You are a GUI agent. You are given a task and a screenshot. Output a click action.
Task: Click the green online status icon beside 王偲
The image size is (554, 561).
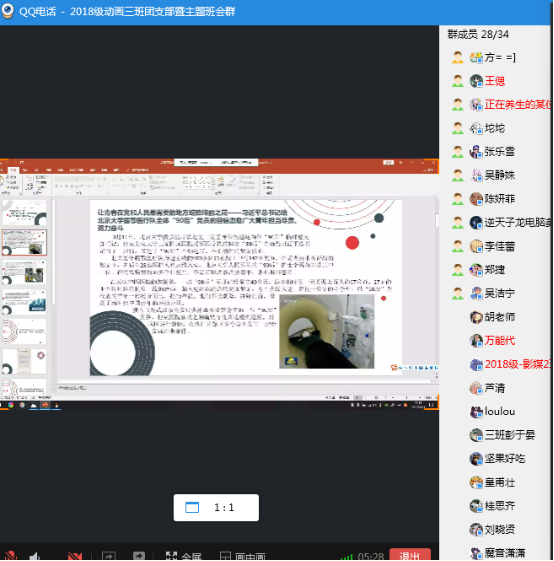coord(457,81)
